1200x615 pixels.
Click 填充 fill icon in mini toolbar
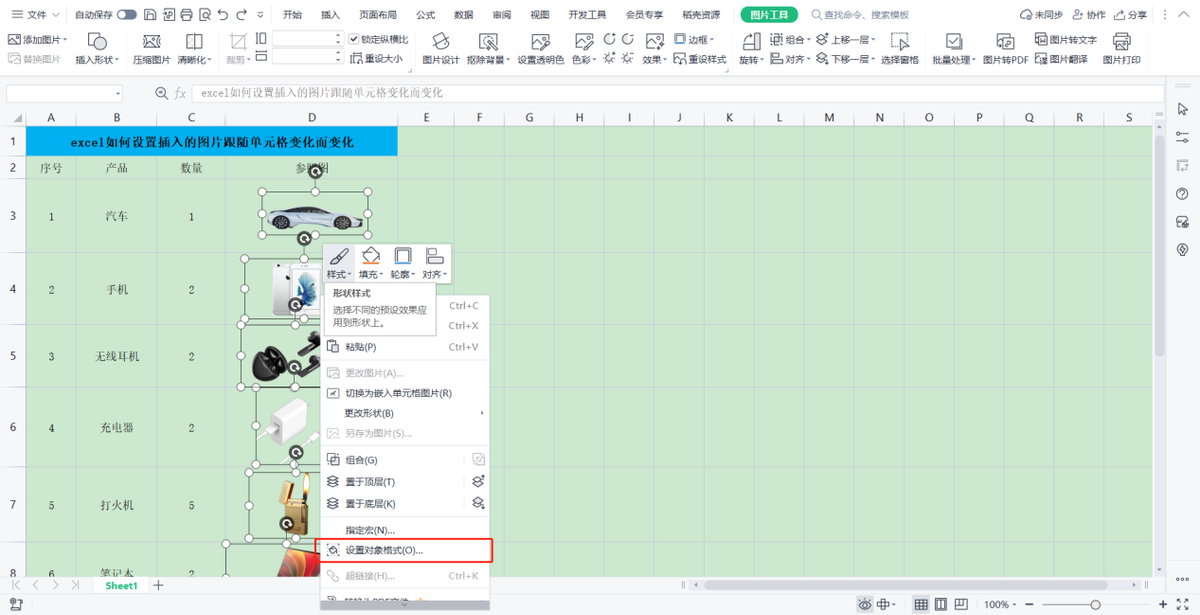(x=371, y=263)
